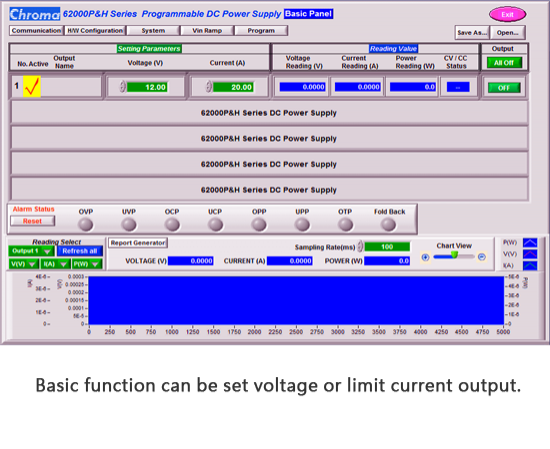The image size is (550, 449).
Task: Click the bottom CURRENT (A) 0.0000 readout
Action: (x=290, y=261)
